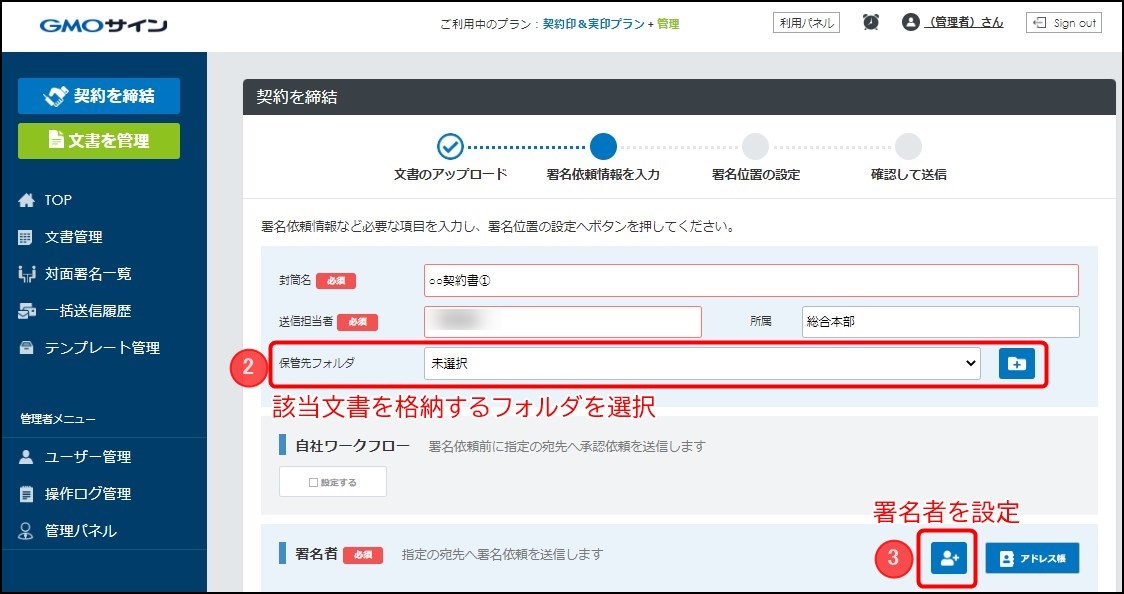Click the alarm clock icon in header
Screen dimensions: 1124x594
click(x=871, y=22)
